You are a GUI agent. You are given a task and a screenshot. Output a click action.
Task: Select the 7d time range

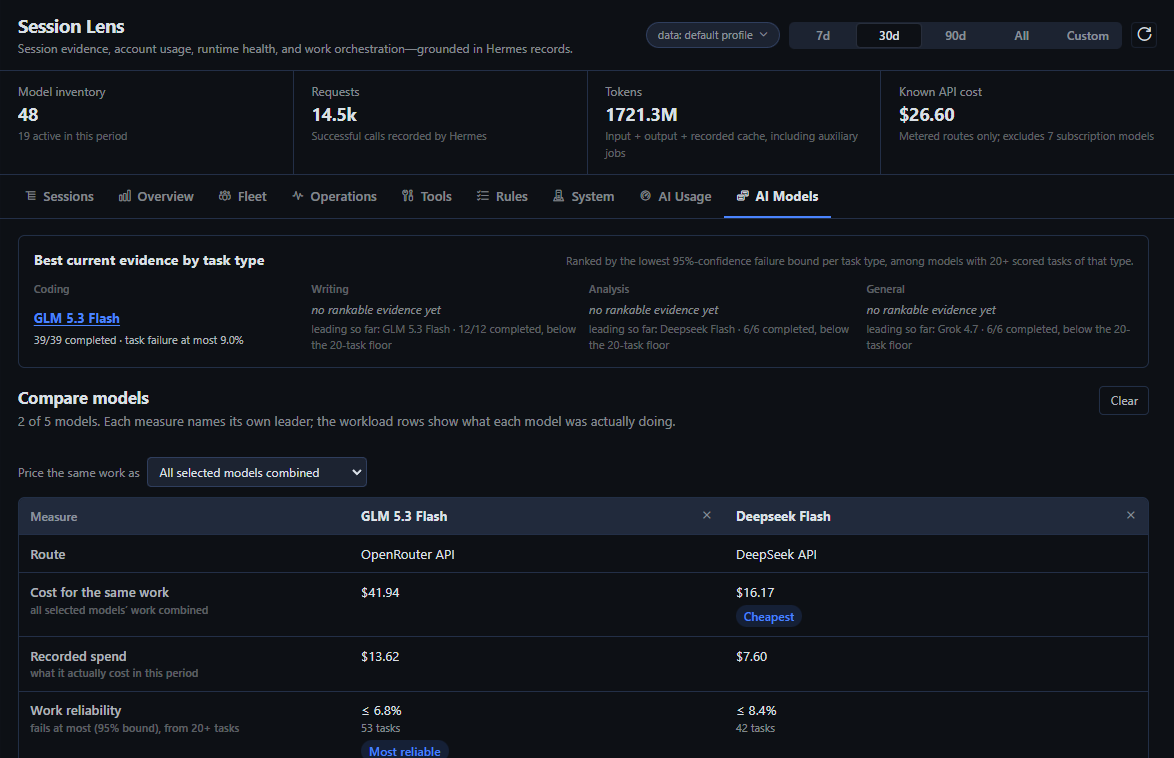(x=823, y=35)
